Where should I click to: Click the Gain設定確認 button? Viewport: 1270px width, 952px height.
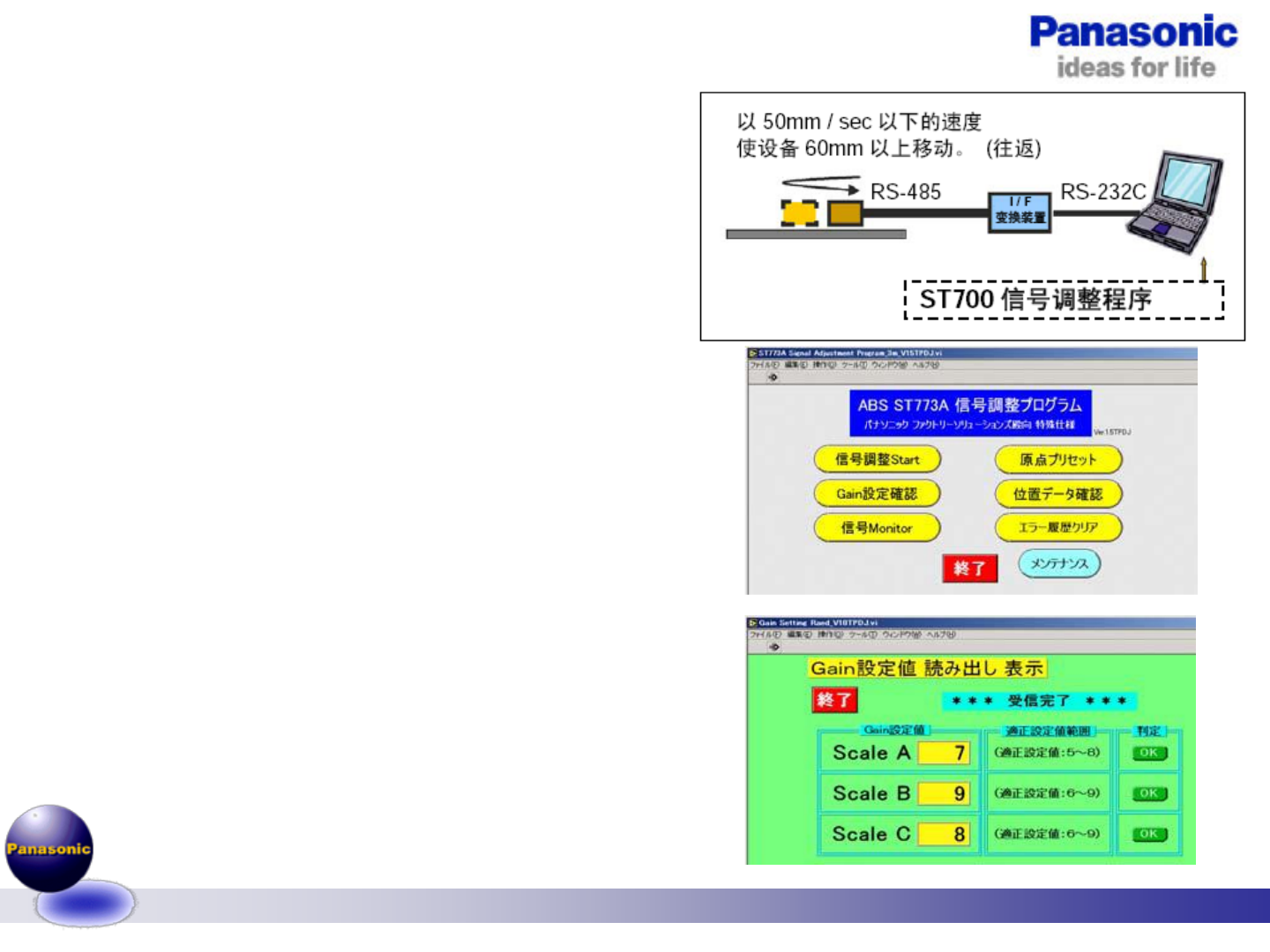878,494
